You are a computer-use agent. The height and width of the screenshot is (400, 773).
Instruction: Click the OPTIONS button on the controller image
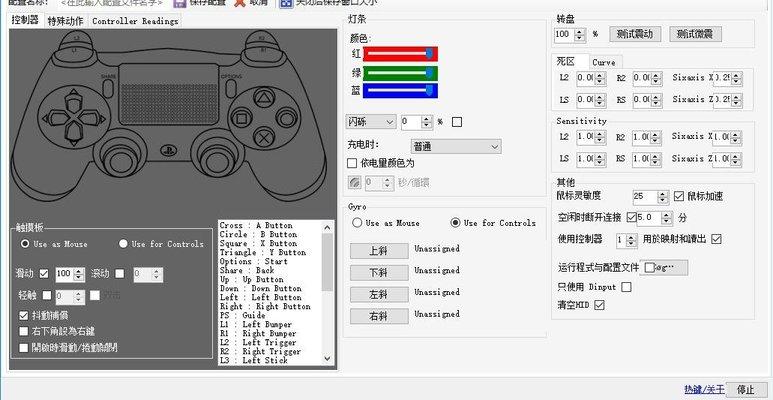coord(231,88)
